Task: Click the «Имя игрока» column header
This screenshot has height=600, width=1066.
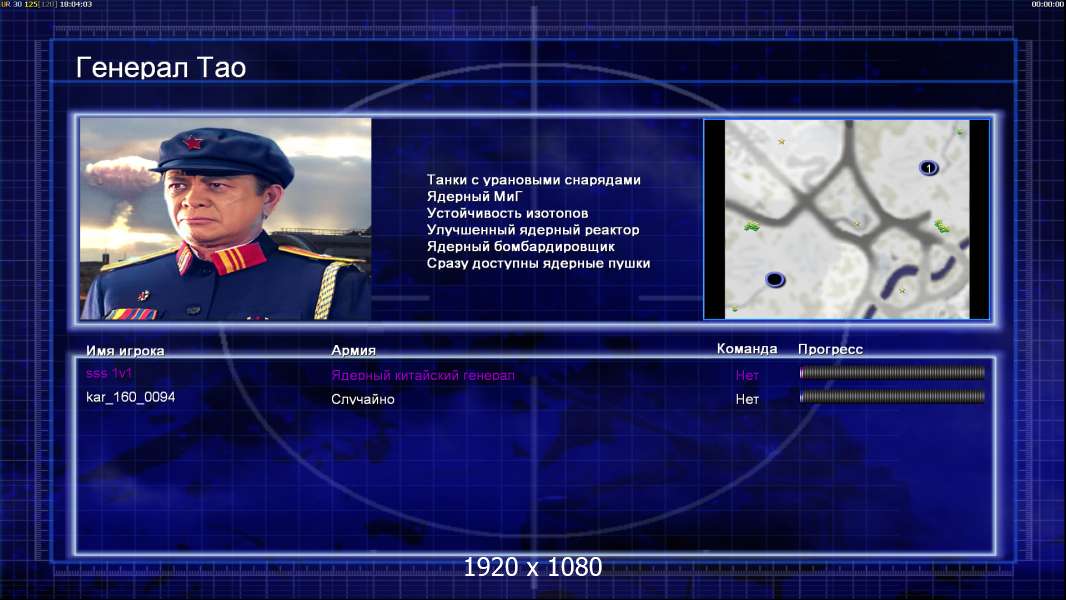Action: (125, 351)
